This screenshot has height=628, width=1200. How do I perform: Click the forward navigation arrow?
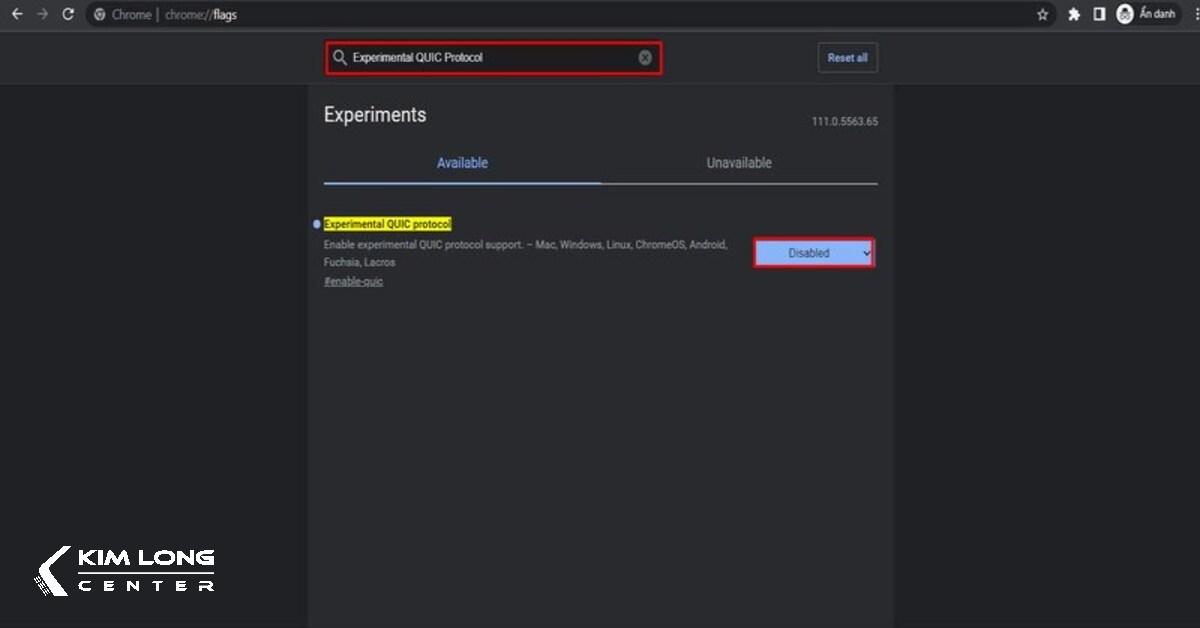[42, 15]
